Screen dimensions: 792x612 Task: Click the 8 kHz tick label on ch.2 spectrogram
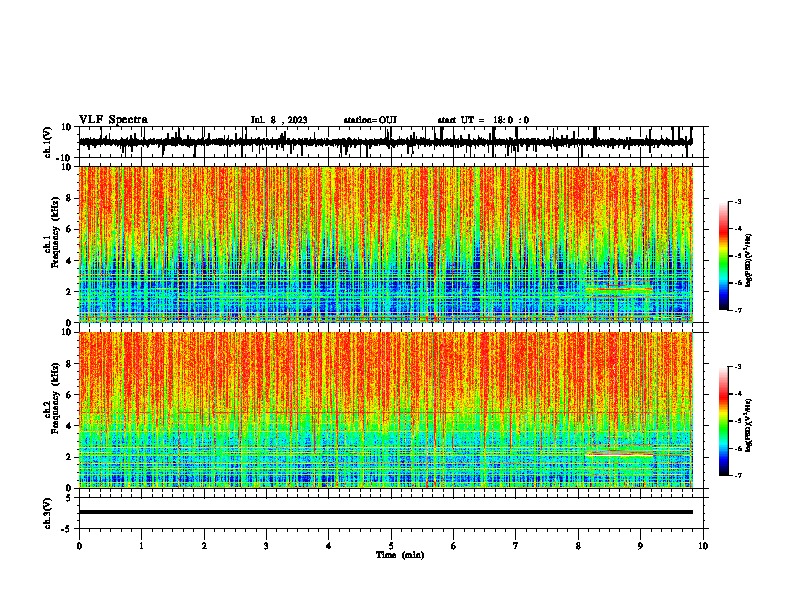pos(69,364)
